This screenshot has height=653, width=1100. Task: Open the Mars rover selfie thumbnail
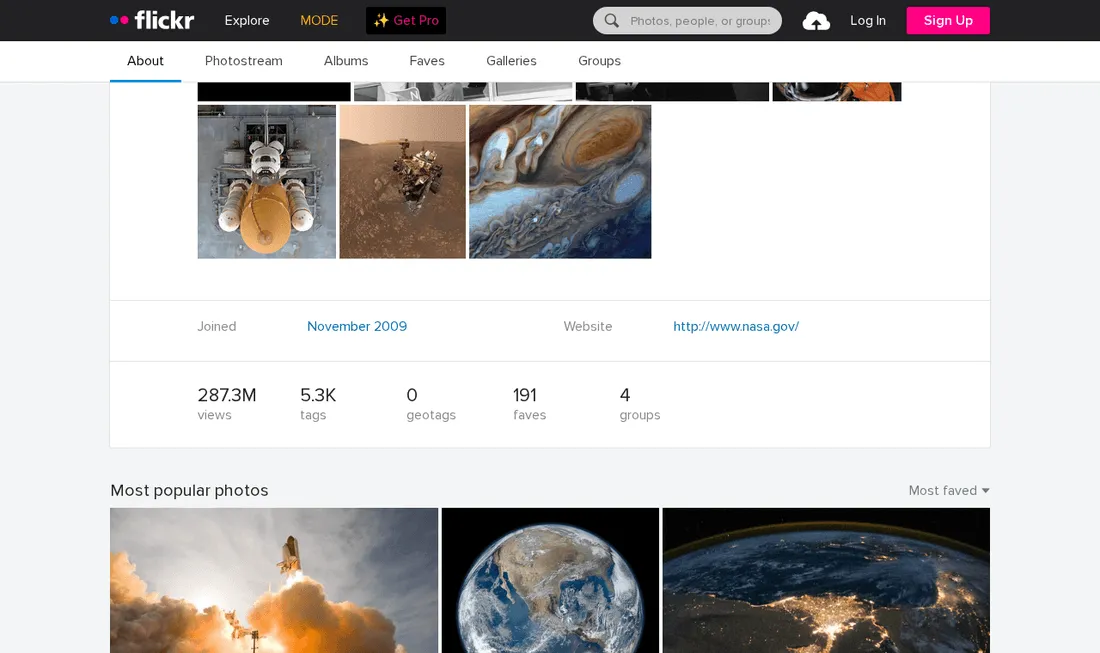click(403, 182)
